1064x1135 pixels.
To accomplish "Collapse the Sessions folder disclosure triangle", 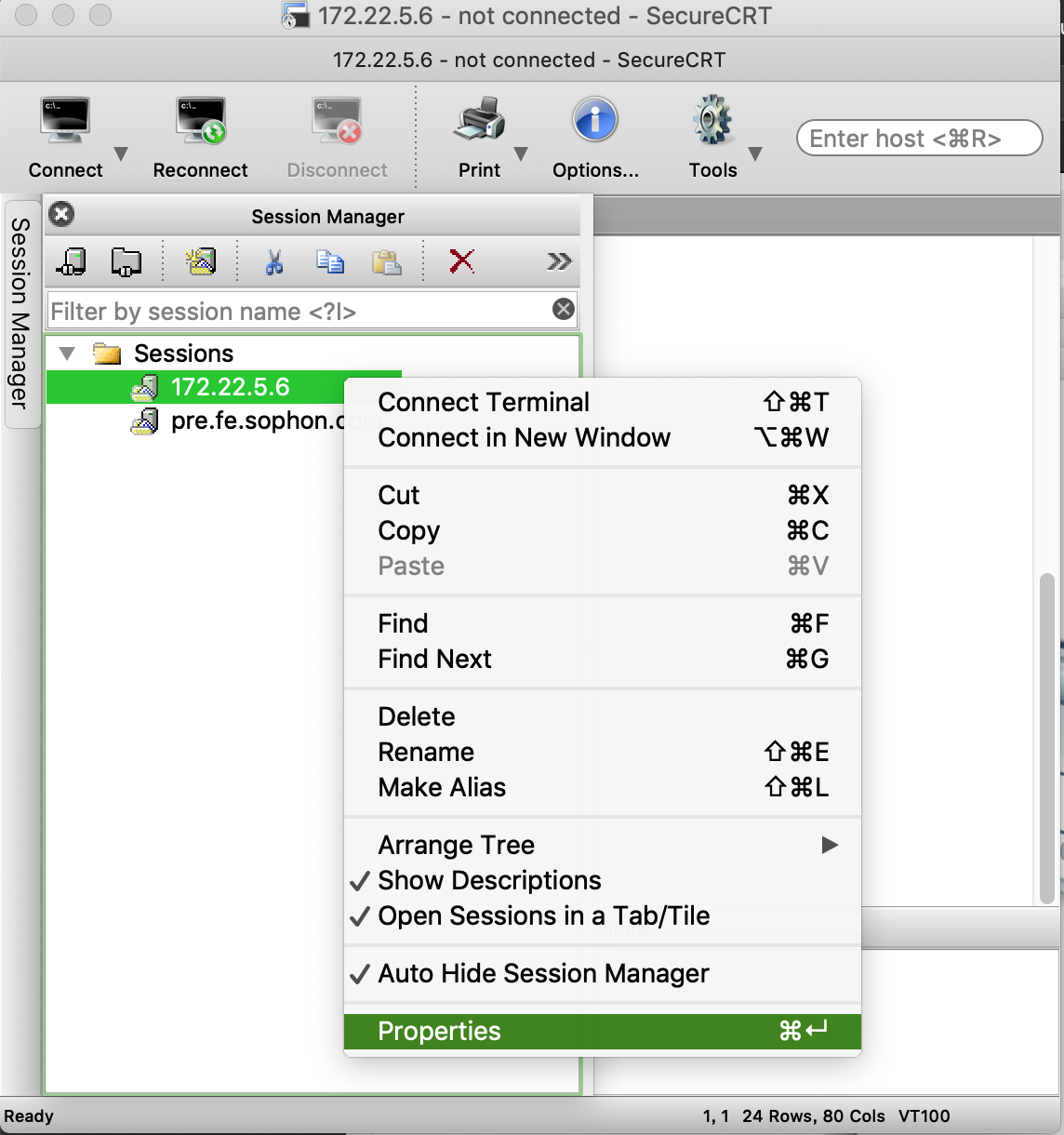I will point(65,354).
